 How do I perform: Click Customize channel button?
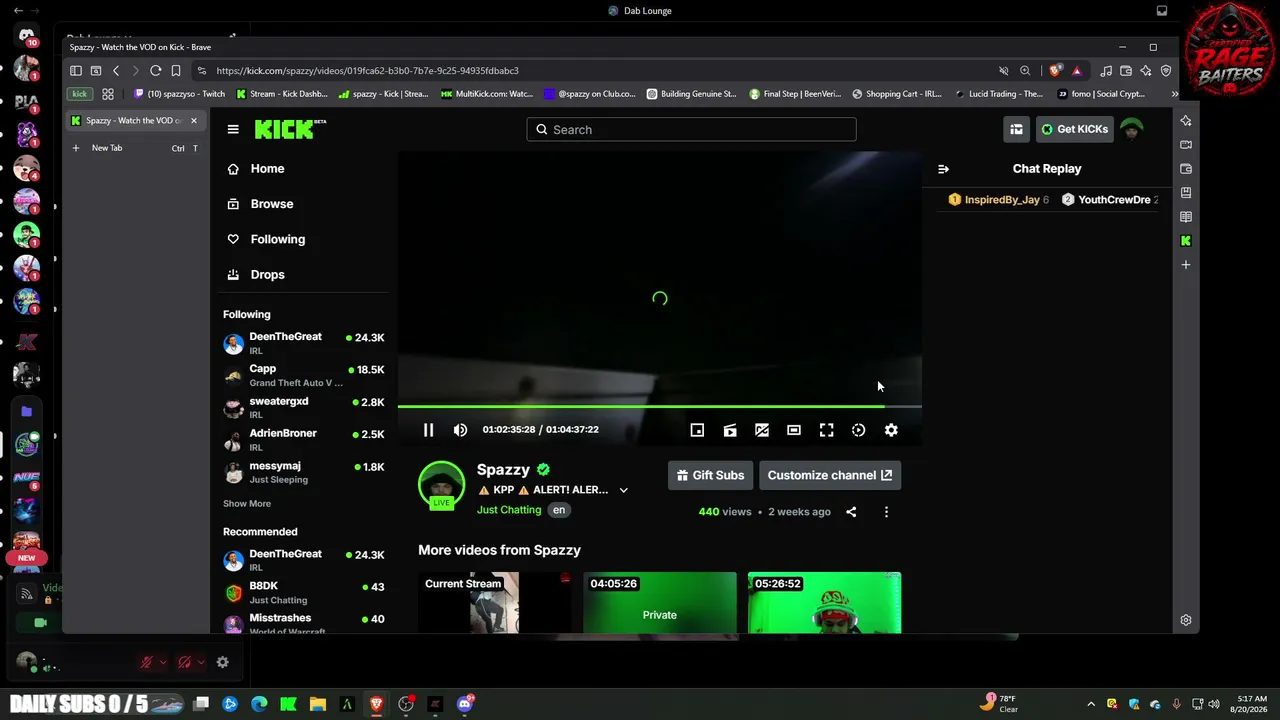830,475
